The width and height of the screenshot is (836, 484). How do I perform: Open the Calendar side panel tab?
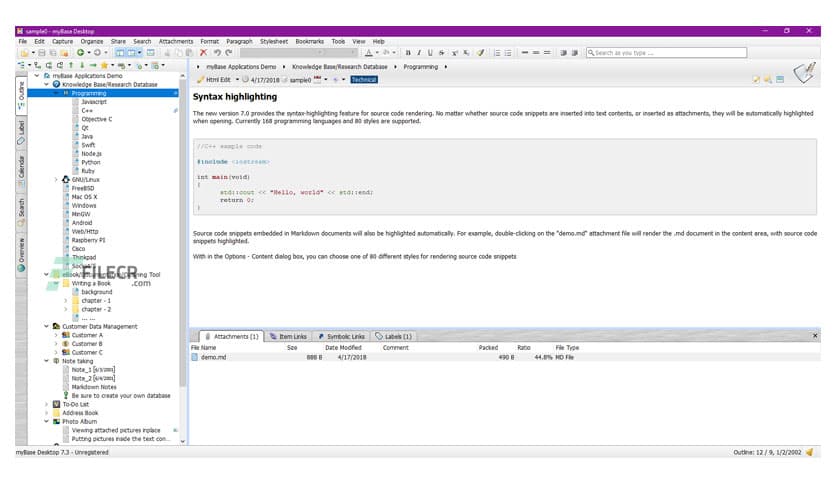[21, 171]
